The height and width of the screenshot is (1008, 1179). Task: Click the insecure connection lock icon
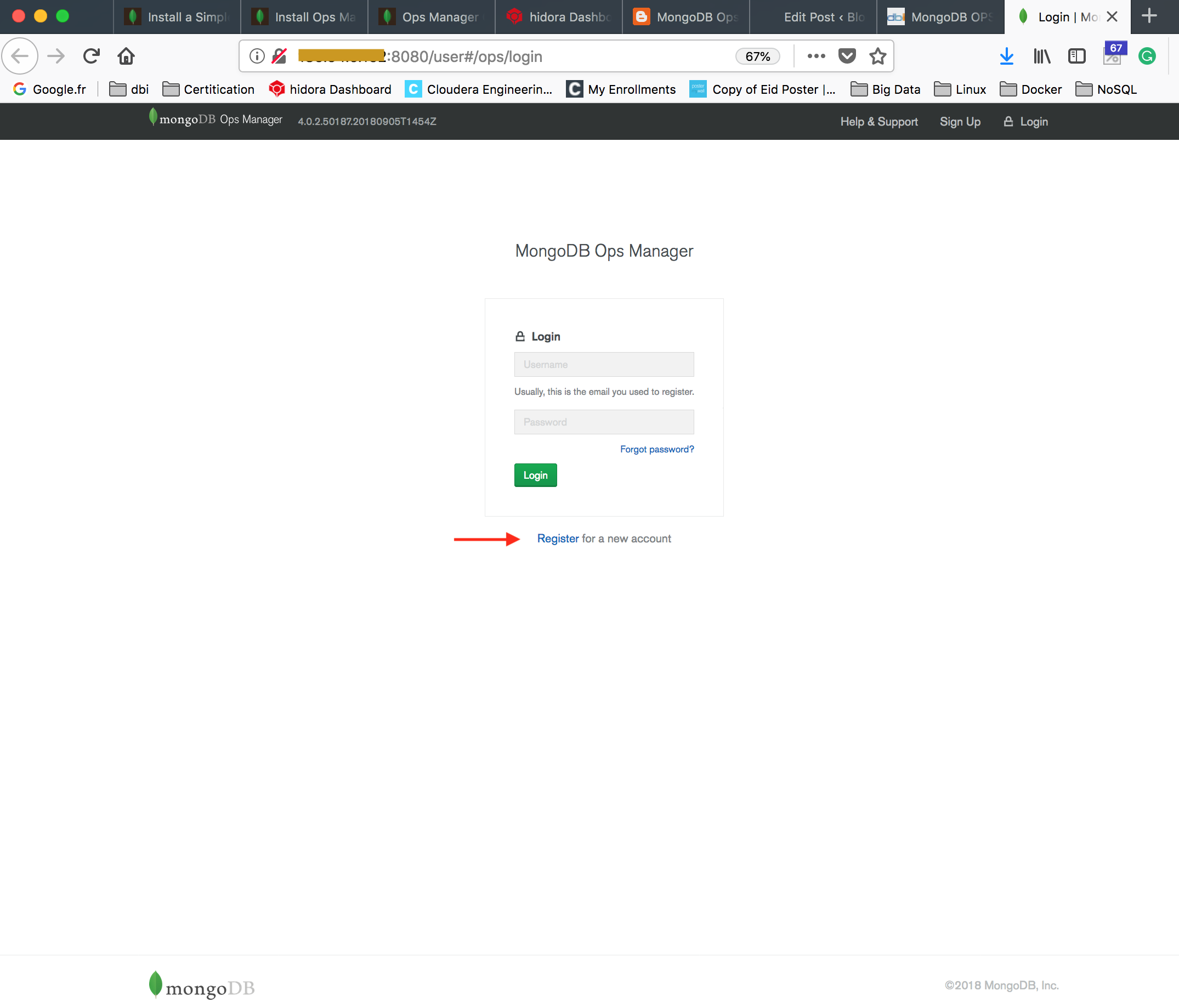[x=279, y=56]
